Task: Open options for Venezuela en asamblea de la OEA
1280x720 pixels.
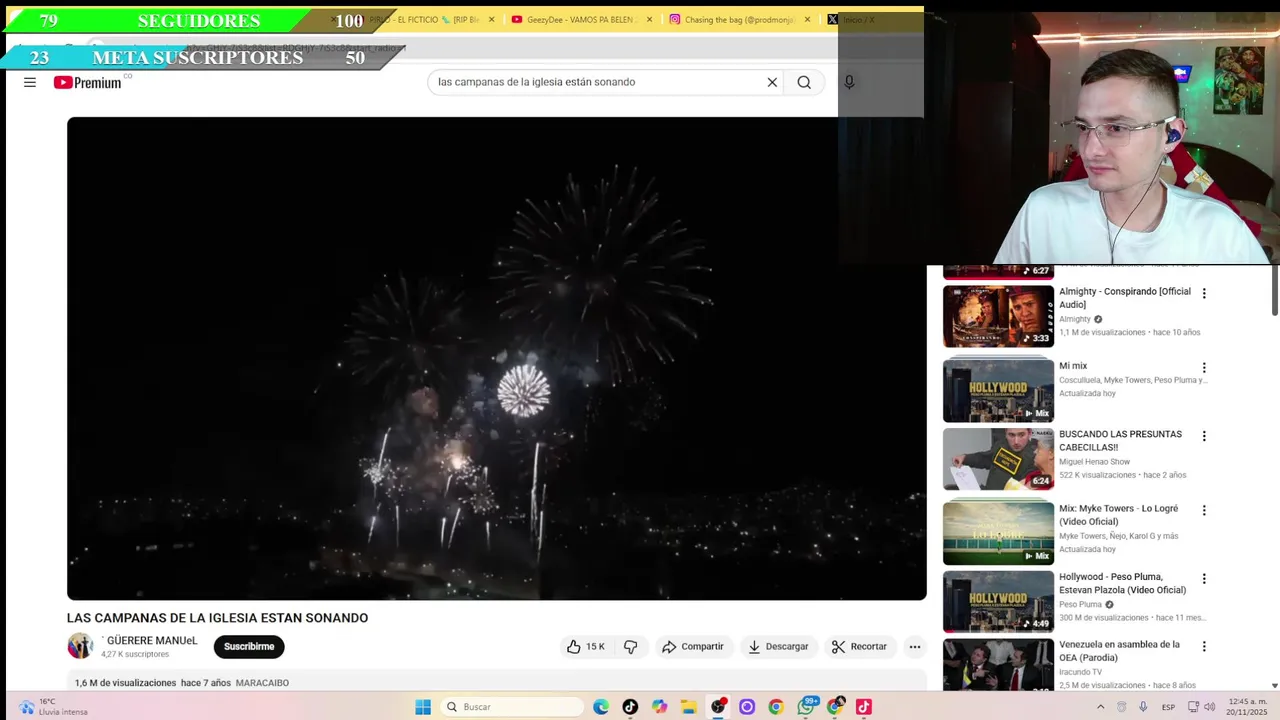Action: pos(1204,647)
